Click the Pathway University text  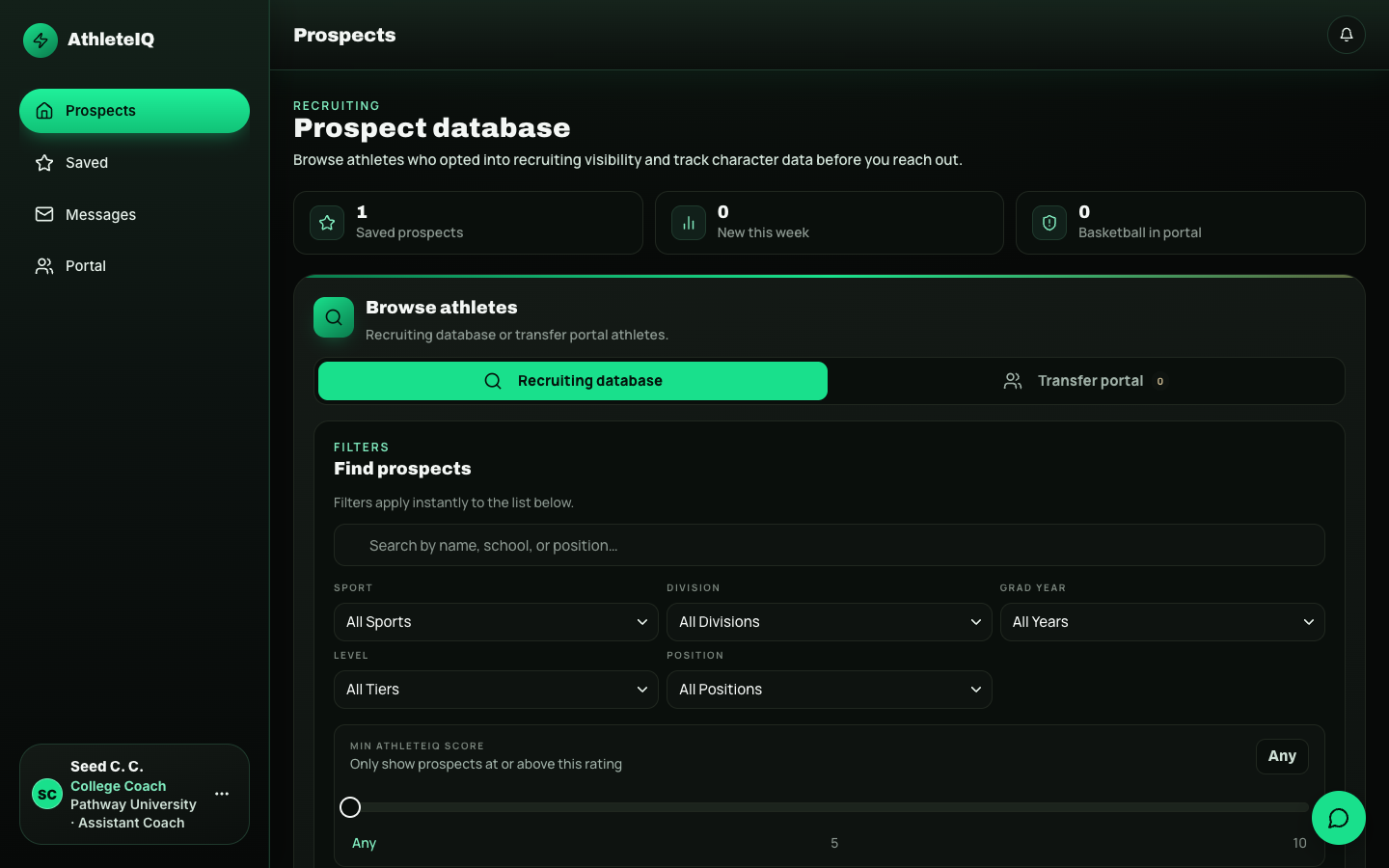click(x=133, y=804)
